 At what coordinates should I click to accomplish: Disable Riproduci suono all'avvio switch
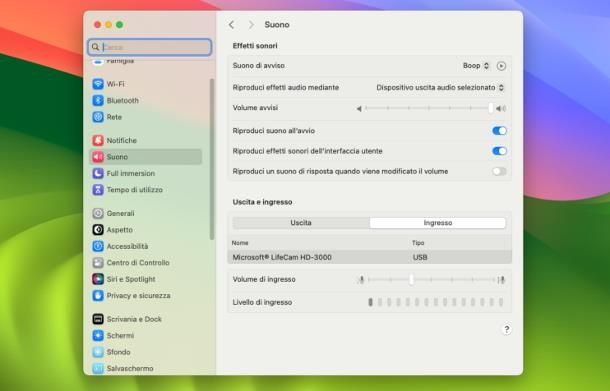(499, 131)
